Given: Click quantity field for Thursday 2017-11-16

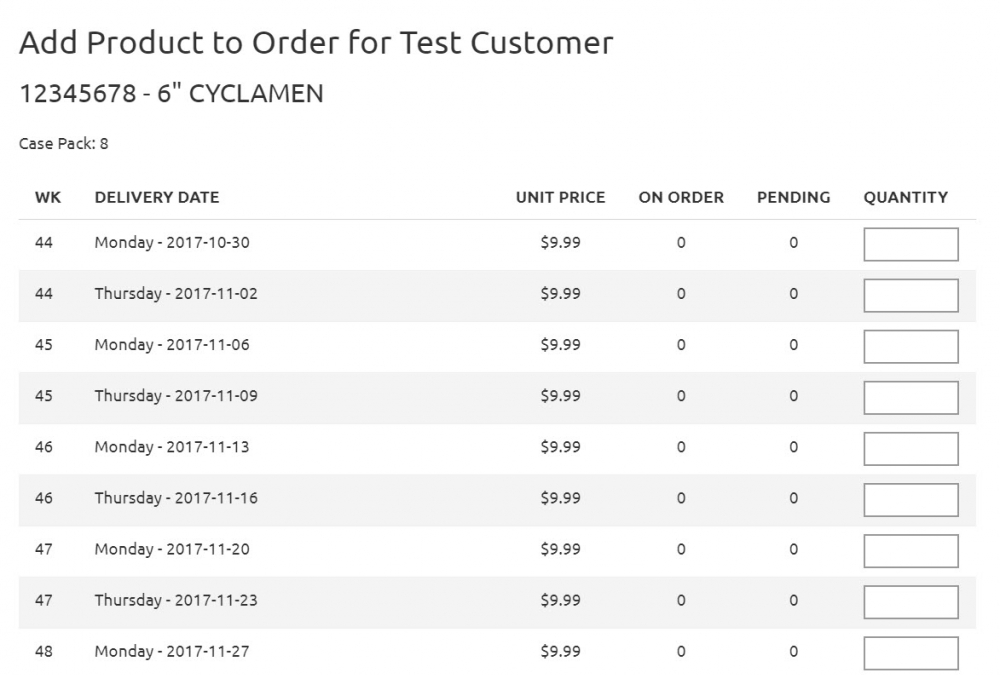Looking at the screenshot, I should [x=911, y=500].
